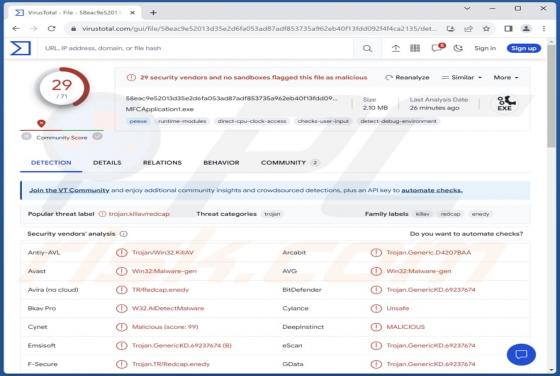Click the info icon beside Security vendors' analysis
Viewport: 560px width, 376px height.
[x=124, y=234]
